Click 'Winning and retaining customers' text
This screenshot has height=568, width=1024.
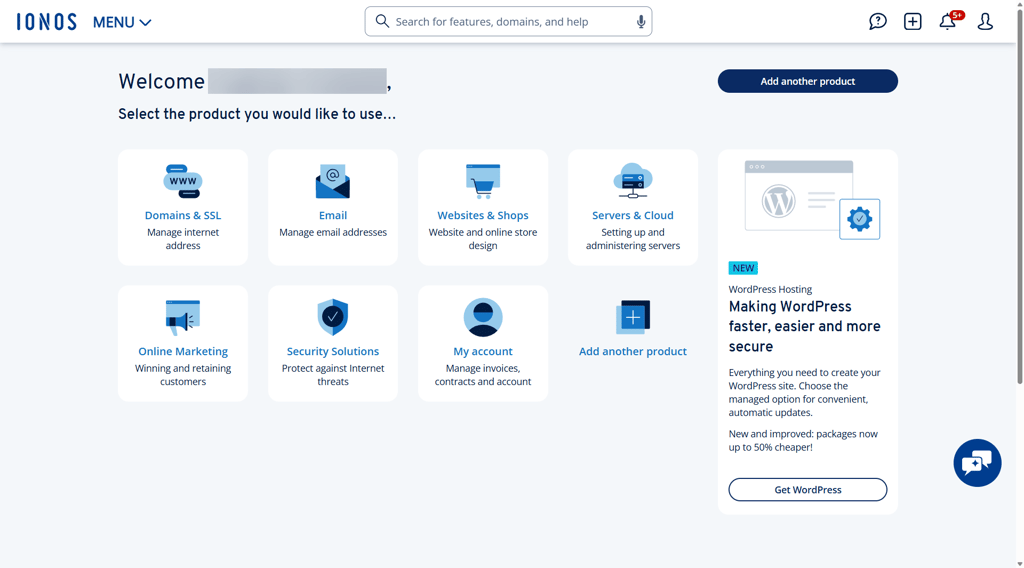(x=183, y=375)
